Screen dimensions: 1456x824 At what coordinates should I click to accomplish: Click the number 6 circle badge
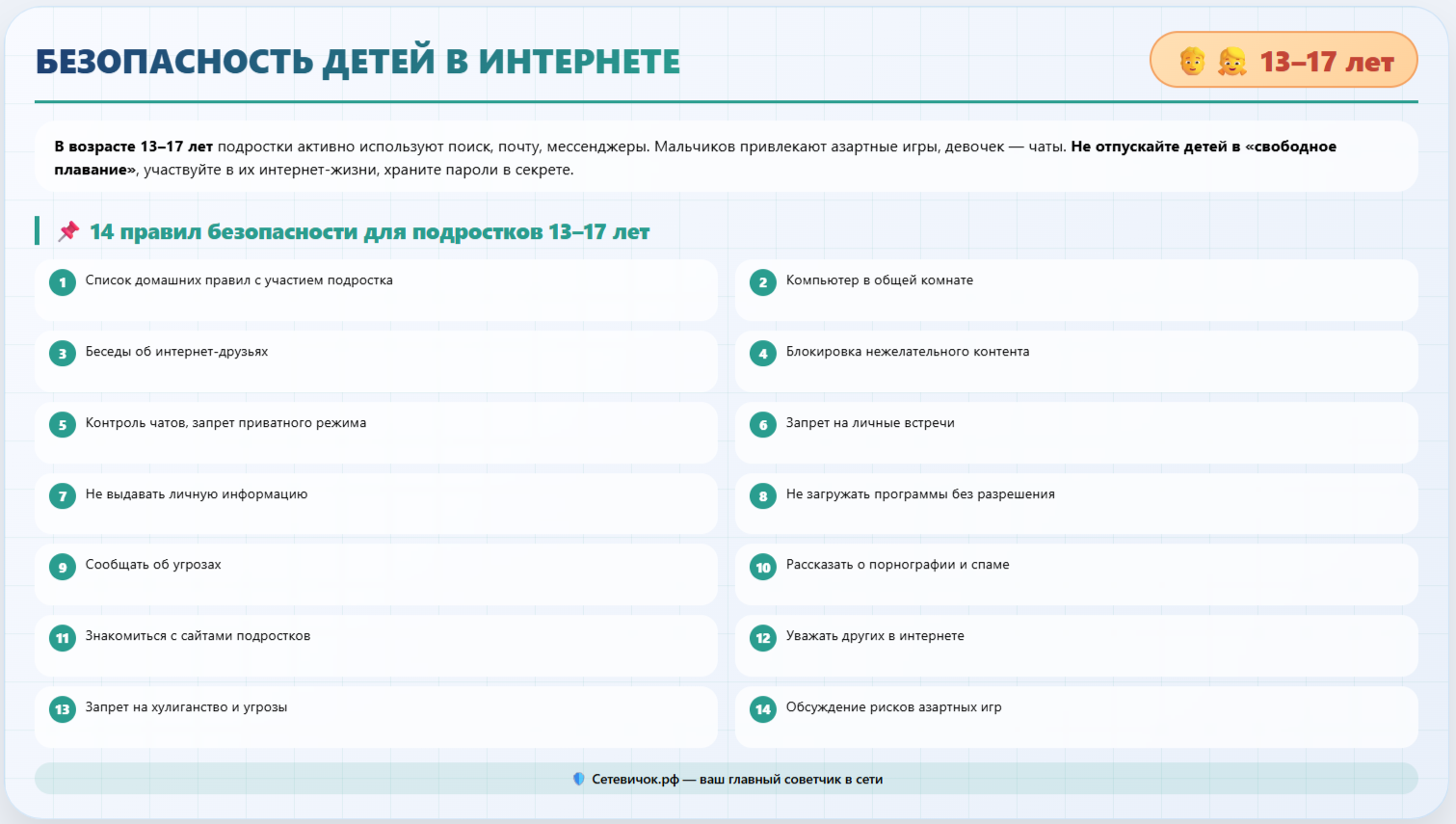[x=763, y=425]
